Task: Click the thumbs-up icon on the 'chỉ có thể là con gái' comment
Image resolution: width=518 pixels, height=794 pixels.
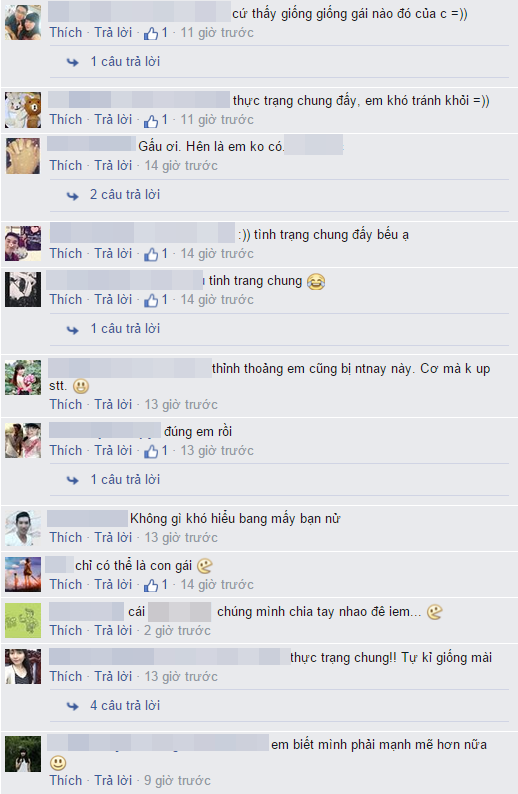Action: [151, 586]
